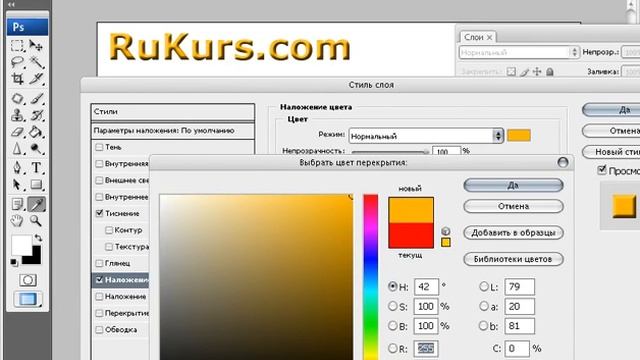This screenshot has height=360, width=640.
Task: Lock layer position in Layers panel
Action: (x=537, y=71)
